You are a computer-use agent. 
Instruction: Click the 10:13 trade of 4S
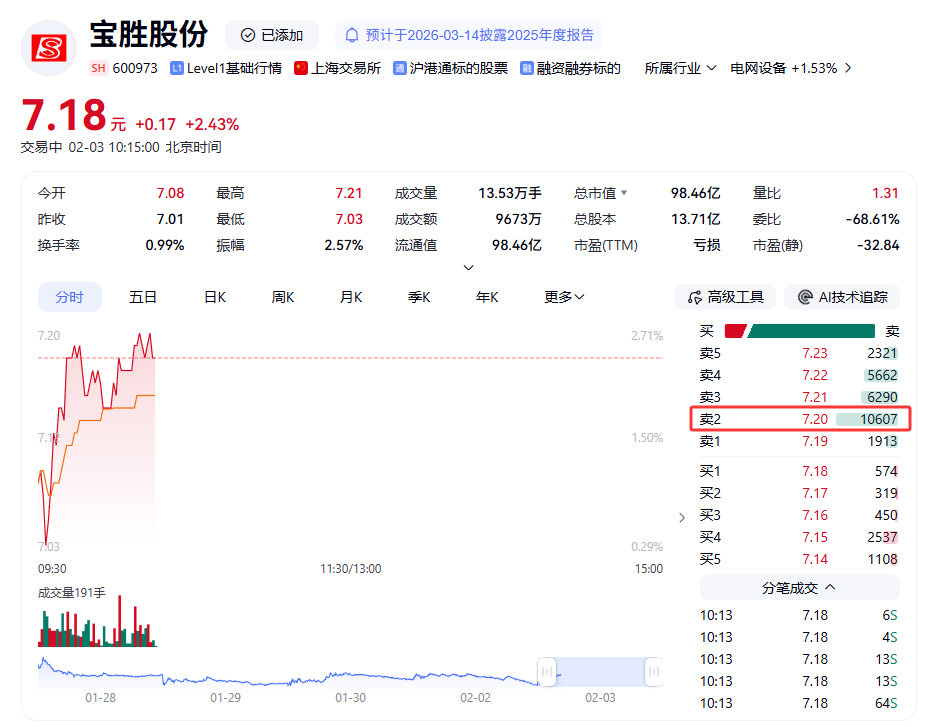pyautogui.click(x=799, y=637)
